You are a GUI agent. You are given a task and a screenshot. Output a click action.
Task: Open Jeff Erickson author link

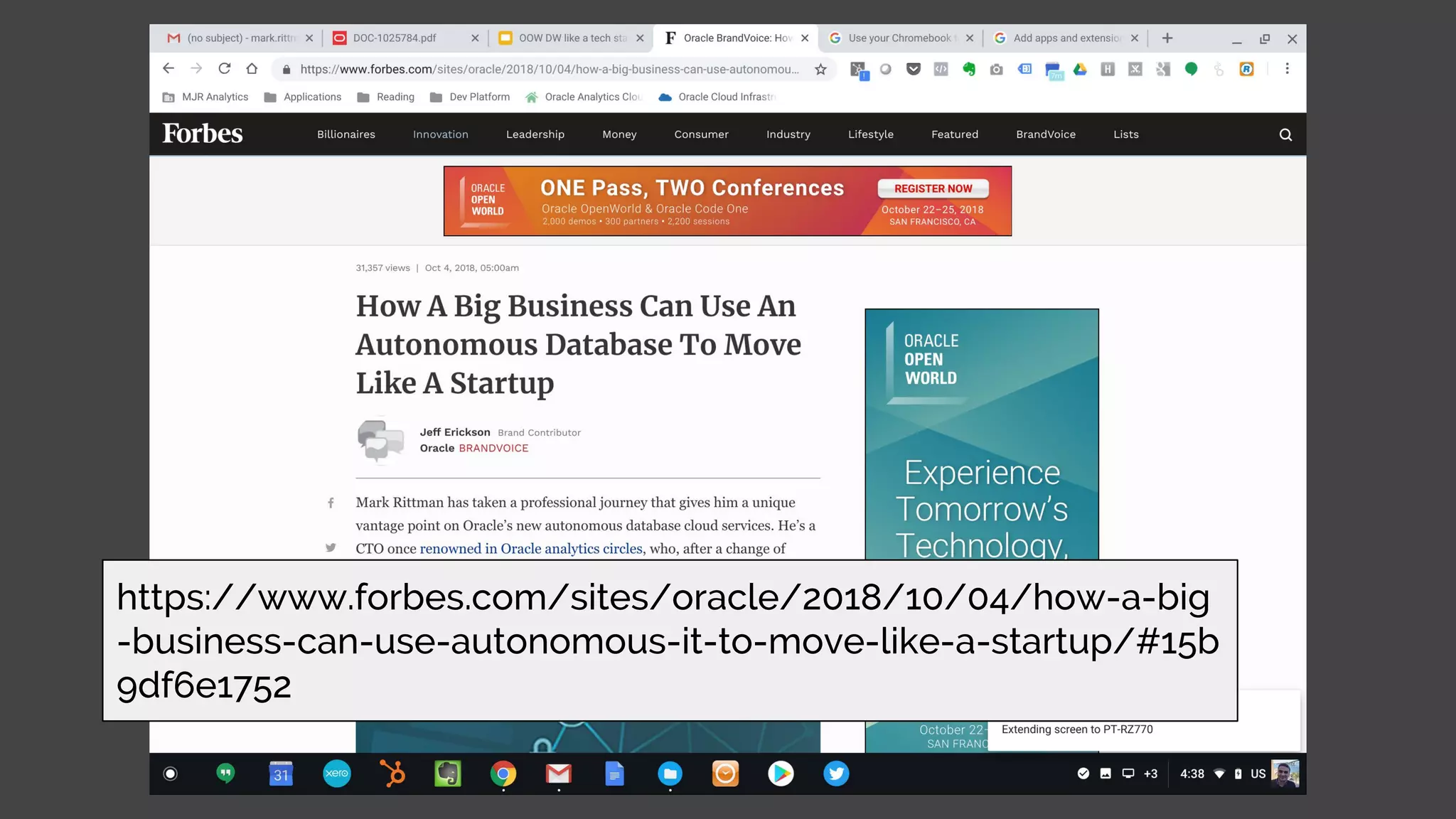[455, 432]
